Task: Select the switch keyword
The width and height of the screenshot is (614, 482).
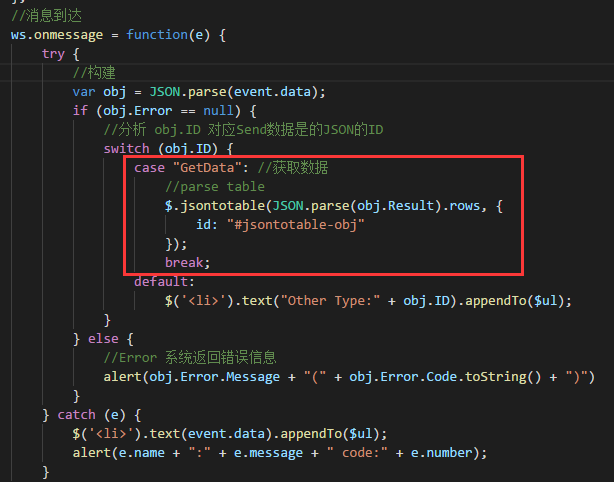Action: (126, 148)
